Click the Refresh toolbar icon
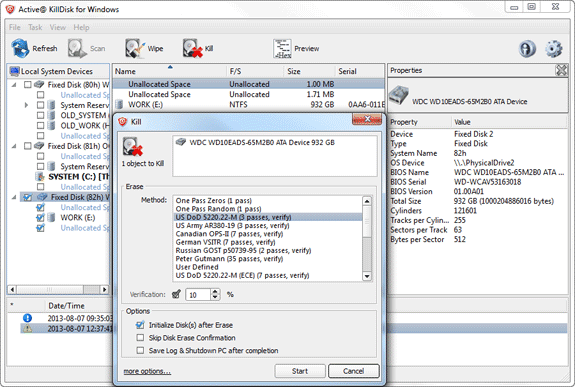This screenshot has height=387, width=575. [20, 48]
